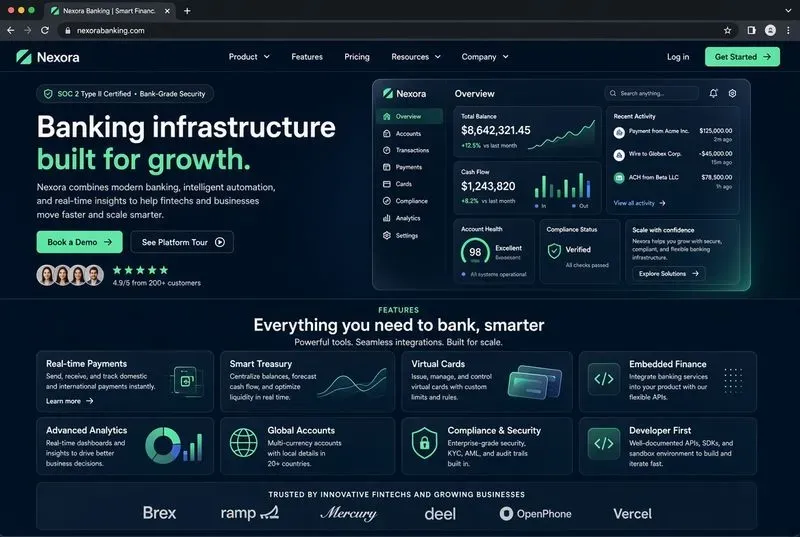The width and height of the screenshot is (800, 537).
Task: Click the Log in link
Action: pos(678,57)
